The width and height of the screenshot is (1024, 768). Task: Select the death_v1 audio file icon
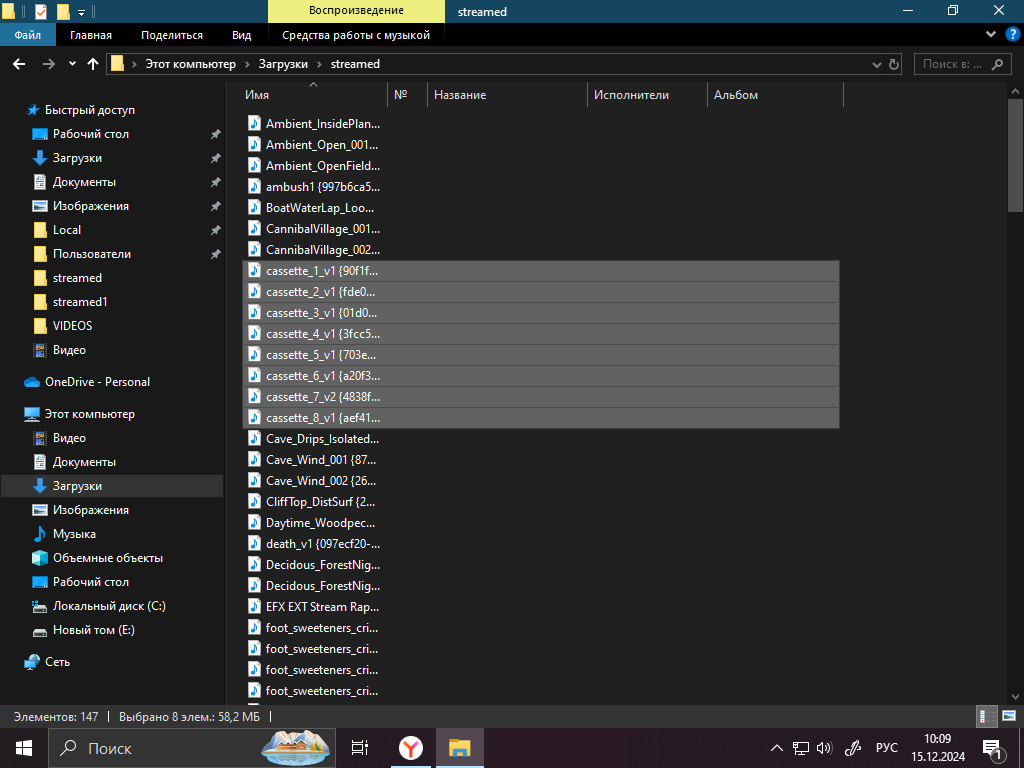[255, 543]
